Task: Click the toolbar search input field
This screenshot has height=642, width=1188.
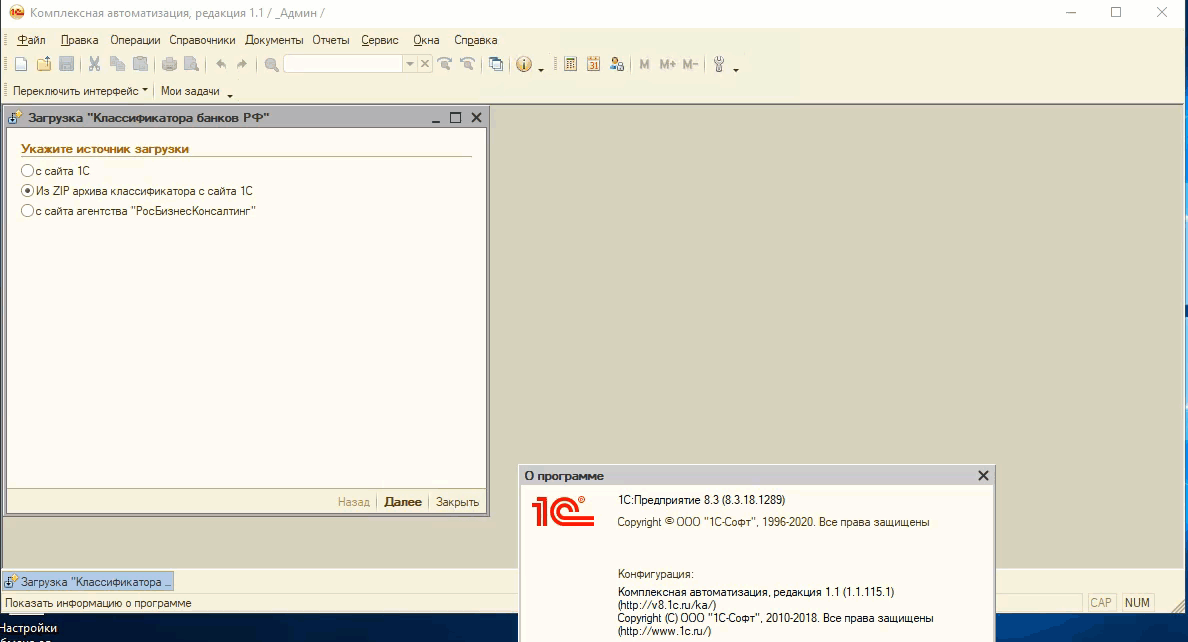Action: (x=342, y=64)
